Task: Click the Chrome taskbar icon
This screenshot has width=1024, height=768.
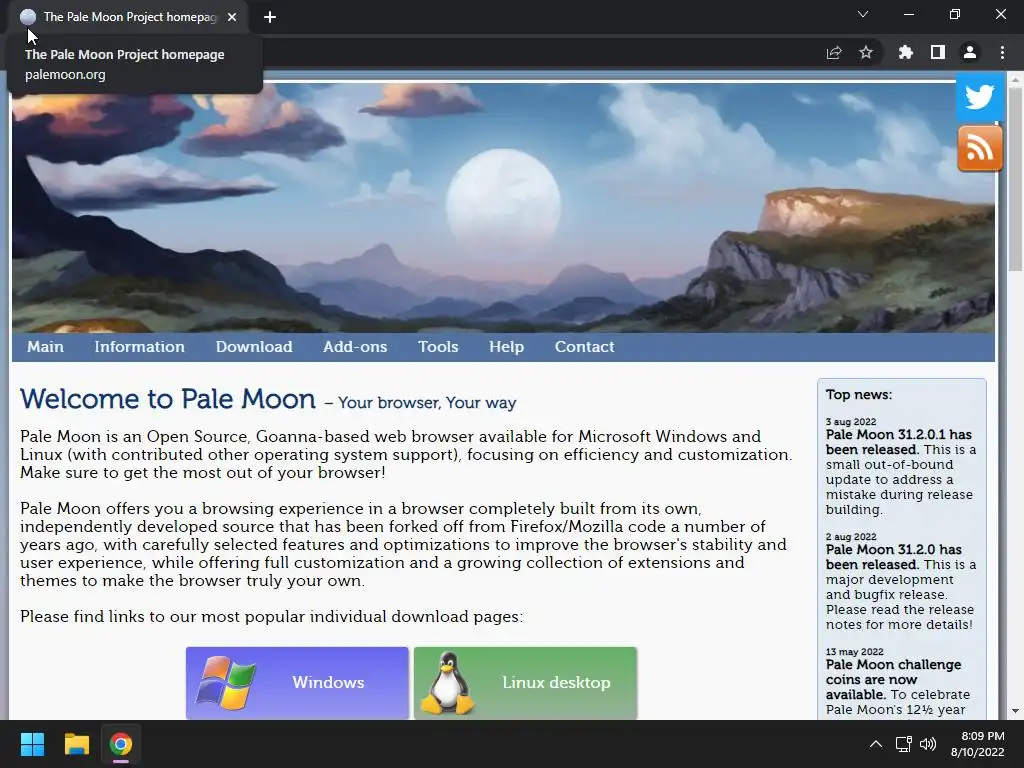Action: click(121, 744)
